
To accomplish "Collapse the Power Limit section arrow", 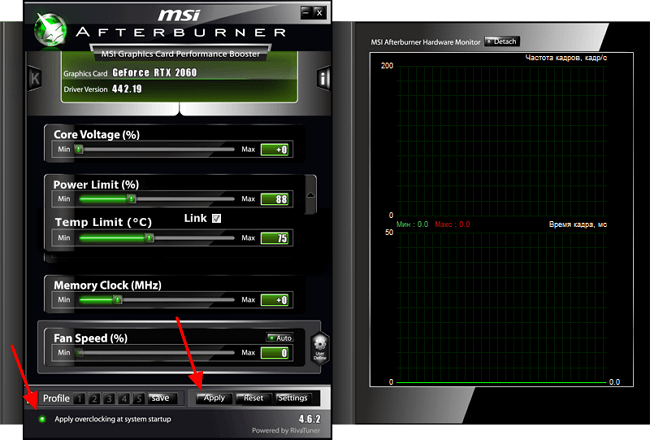I will tap(310, 195).
